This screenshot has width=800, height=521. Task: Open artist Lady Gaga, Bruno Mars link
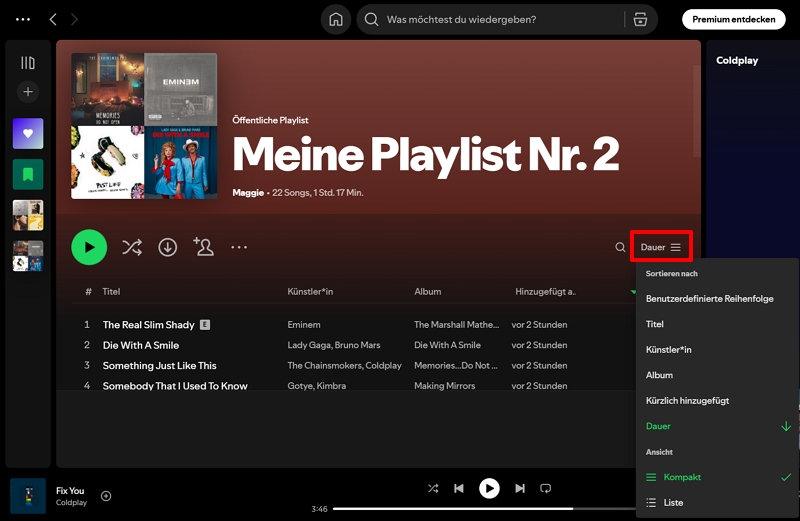[334, 345]
